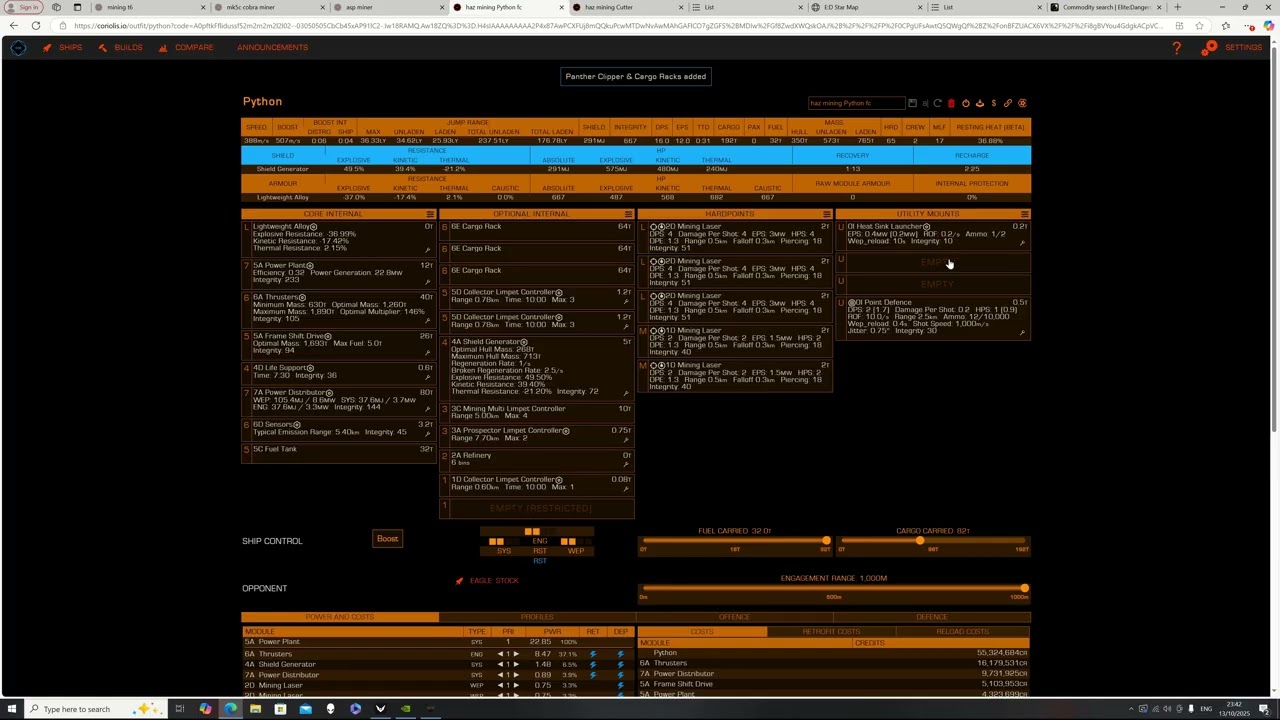This screenshot has height=720, width=1280.
Task: Click the build name input field
Action: (x=855, y=103)
